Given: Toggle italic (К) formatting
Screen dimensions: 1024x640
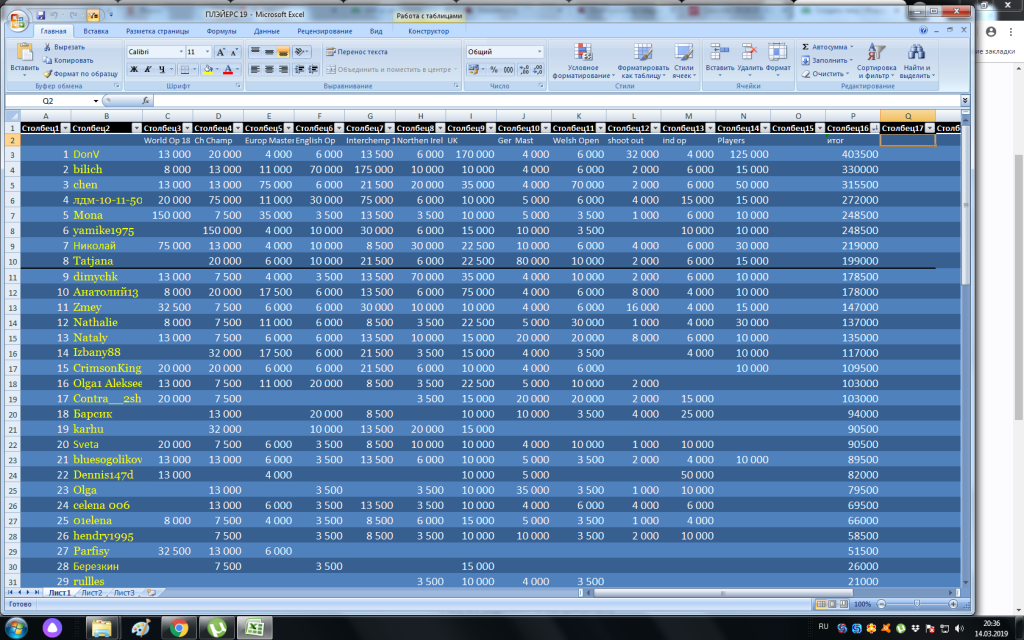Looking at the screenshot, I should click(147, 69).
